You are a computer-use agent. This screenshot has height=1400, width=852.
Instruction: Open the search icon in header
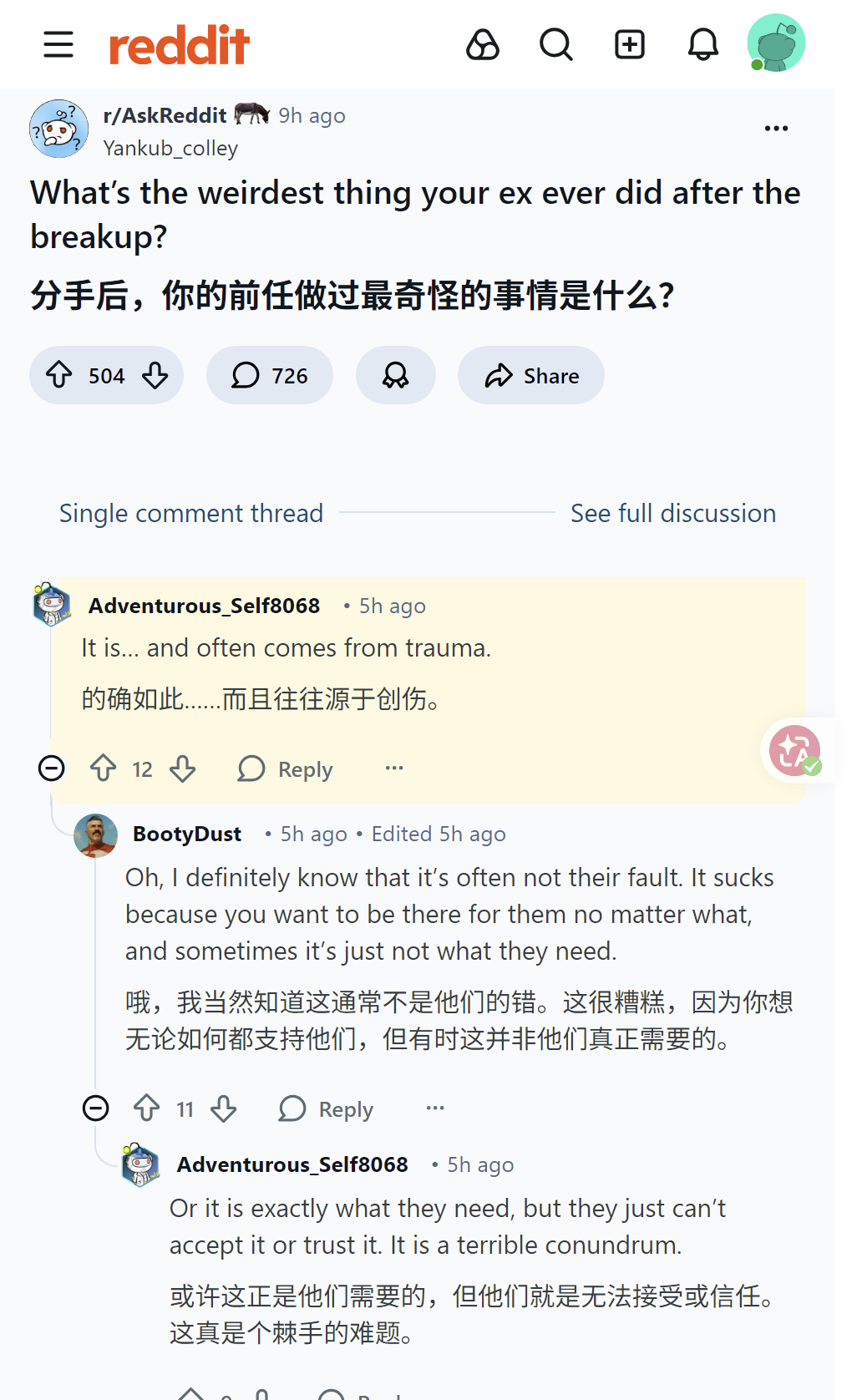(x=555, y=44)
